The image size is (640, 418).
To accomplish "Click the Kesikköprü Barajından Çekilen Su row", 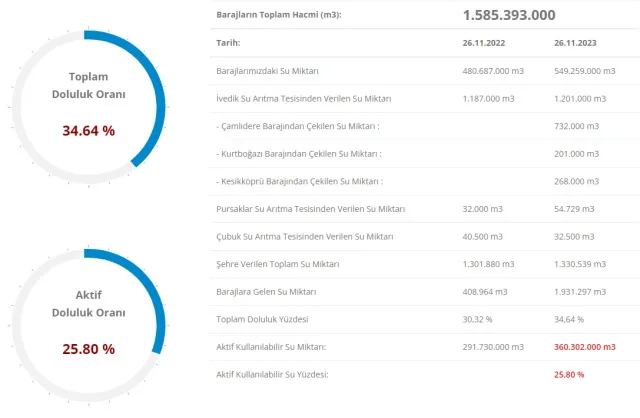I will pos(424,181).
